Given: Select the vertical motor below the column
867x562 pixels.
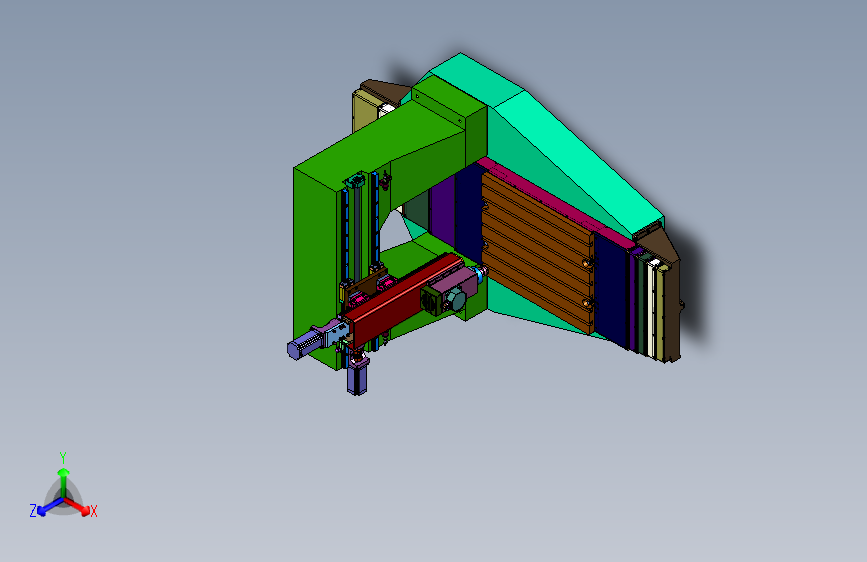Looking at the screenshot, I should click(x=357, y=377).
